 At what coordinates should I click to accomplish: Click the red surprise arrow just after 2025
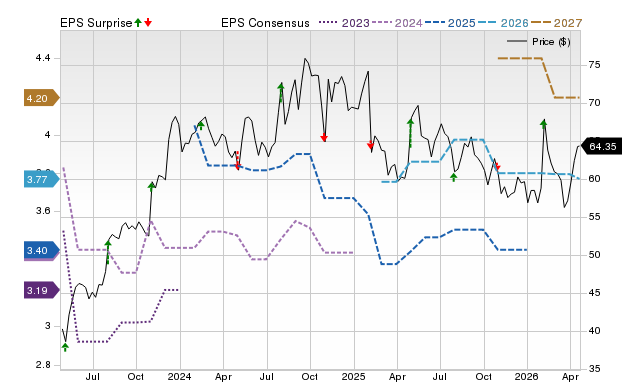pos(370,145)
